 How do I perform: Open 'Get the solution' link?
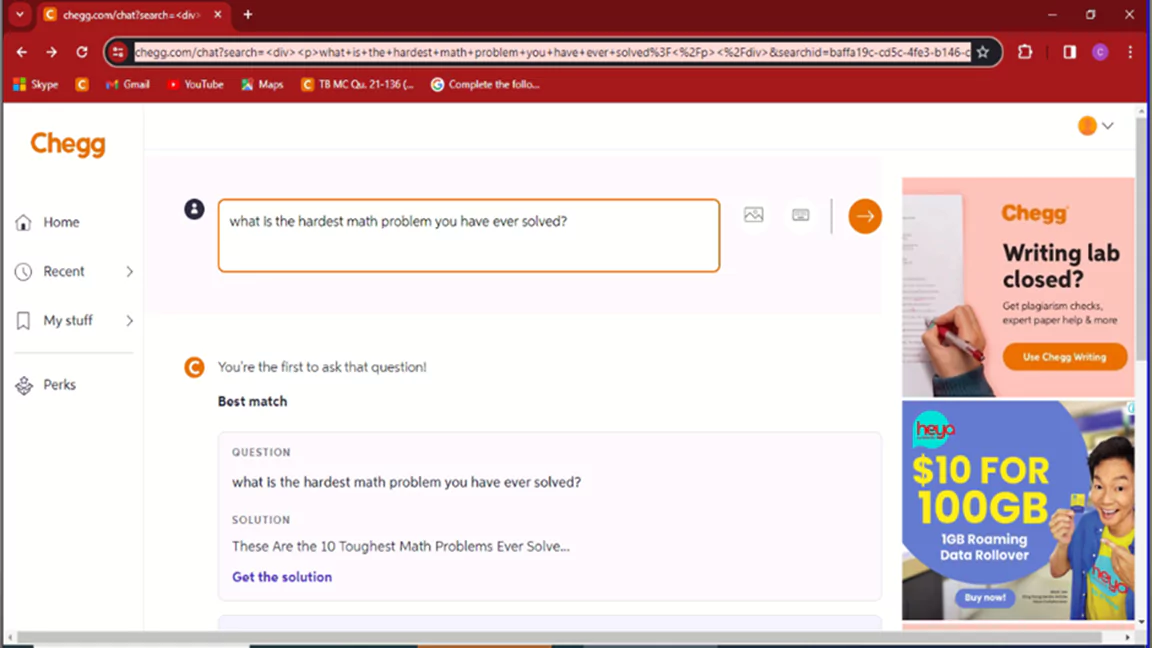[281, 577]
